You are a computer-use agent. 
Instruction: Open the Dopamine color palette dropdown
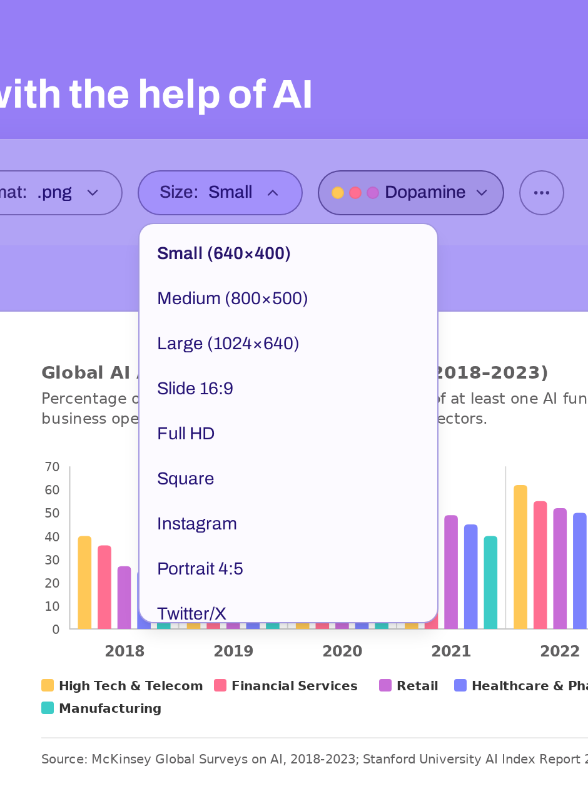411,192
